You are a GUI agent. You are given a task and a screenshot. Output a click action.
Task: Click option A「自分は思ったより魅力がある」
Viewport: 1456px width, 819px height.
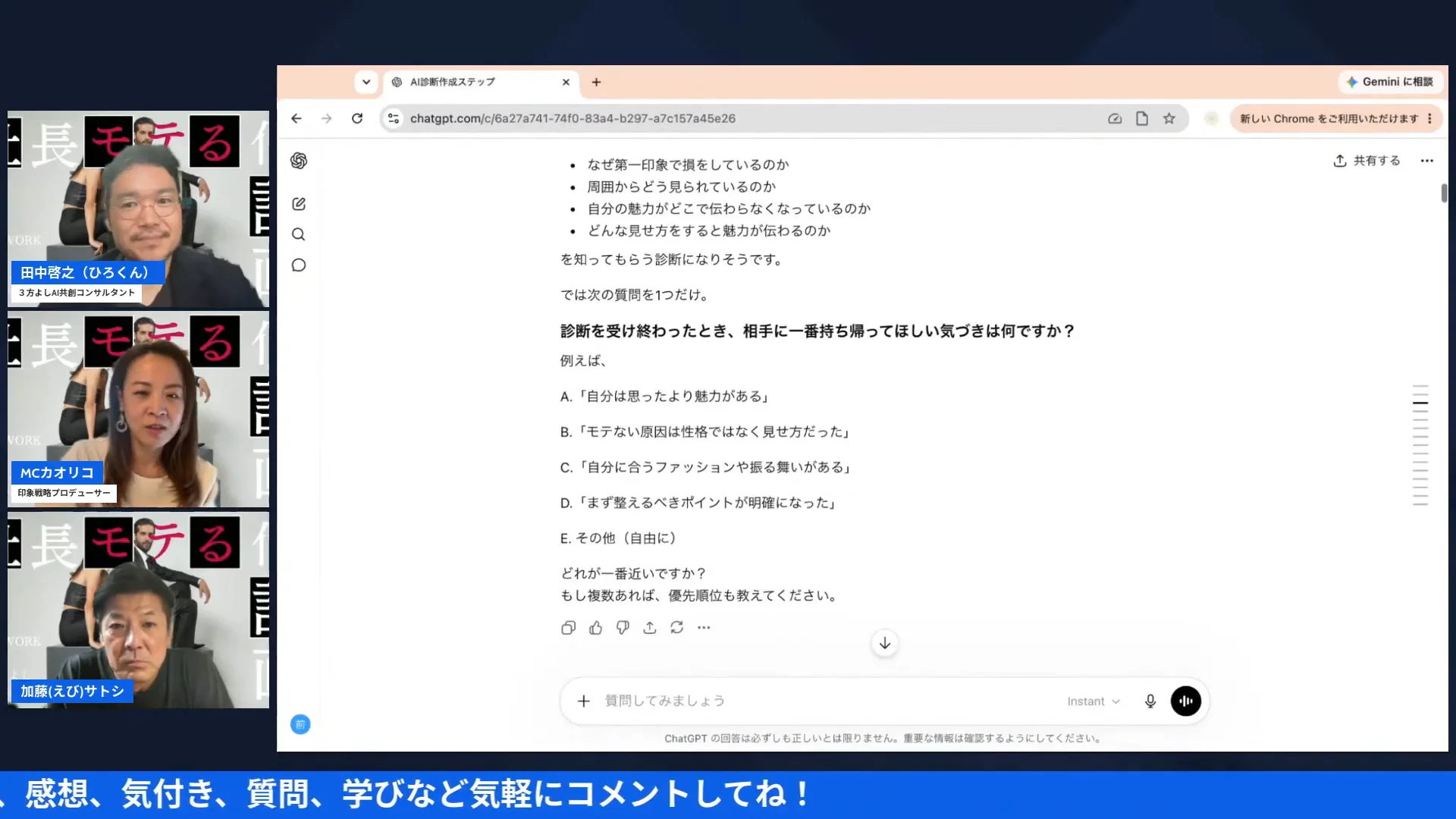(x=665, y=397)
